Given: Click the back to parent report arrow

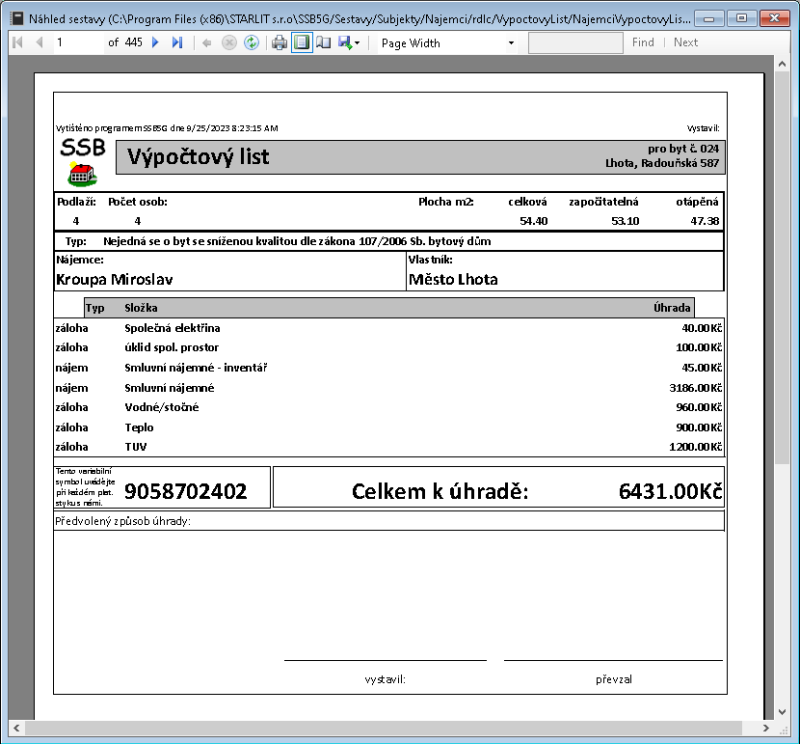Looking at the screenshot, I should coord(207,43).
